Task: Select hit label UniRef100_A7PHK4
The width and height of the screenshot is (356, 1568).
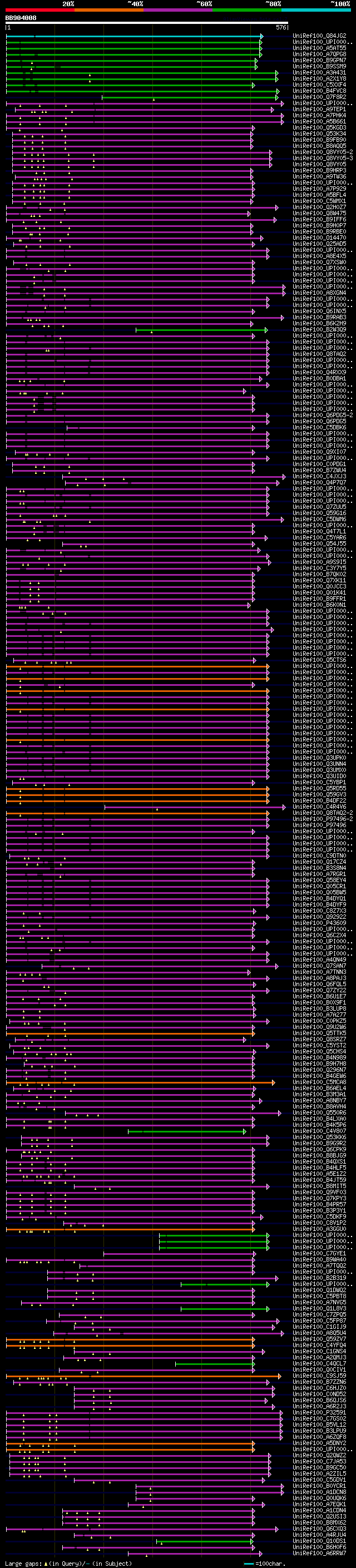Action: point(319,116)
